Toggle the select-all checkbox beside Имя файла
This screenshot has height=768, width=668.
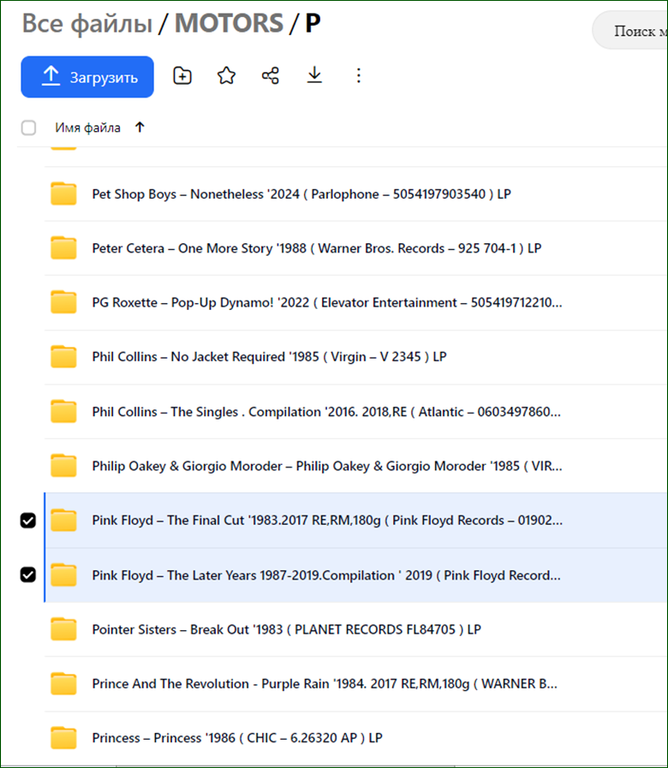click(x=28, y=128)
